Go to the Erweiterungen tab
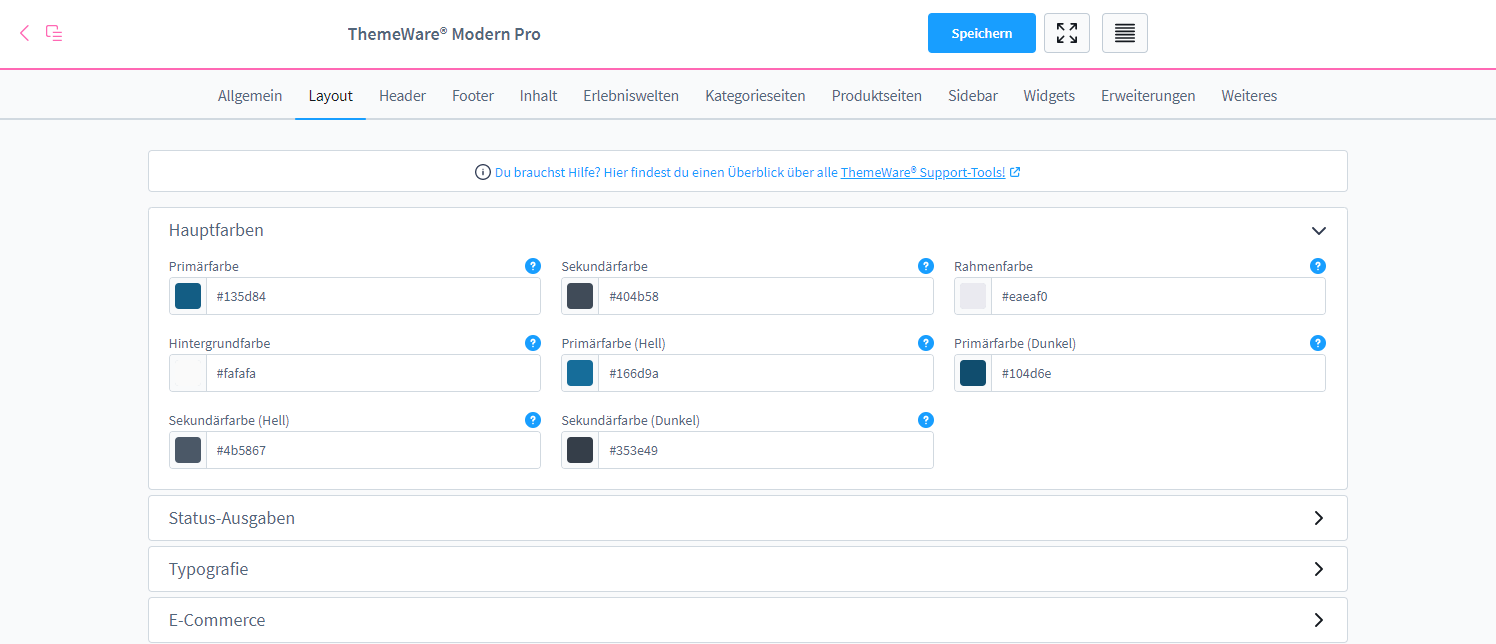 (1148, 96)
